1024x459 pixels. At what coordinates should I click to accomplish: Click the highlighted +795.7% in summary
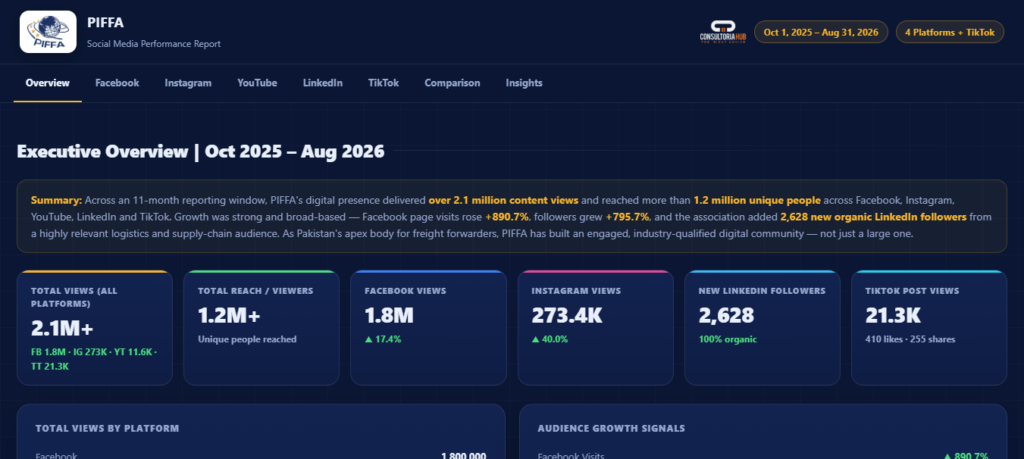[628, 217]
